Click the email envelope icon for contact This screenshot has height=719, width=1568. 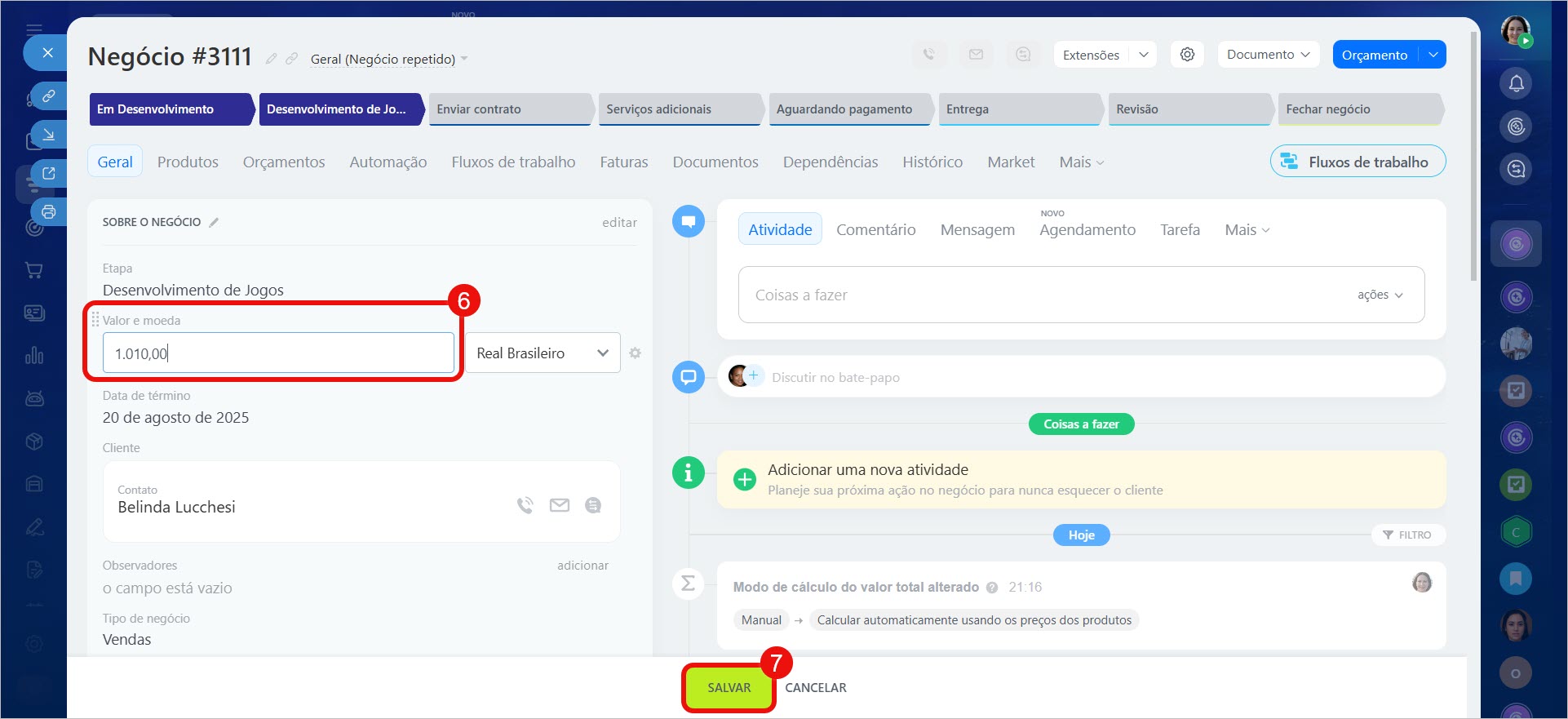[x=560, y=506]
